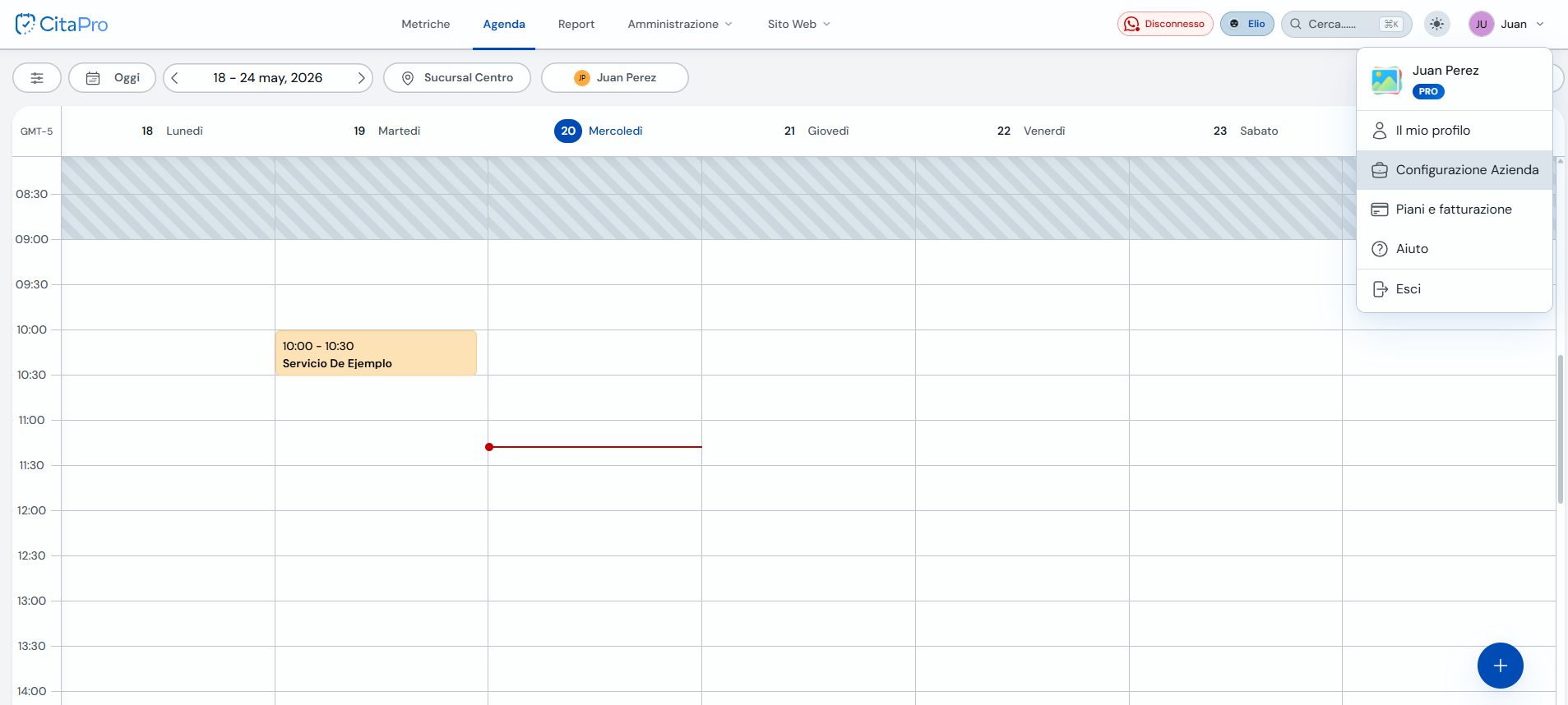Open Piani e fatturazione menu entry
Image resolution: width=1568 pixels, height=705 pixels.
[x=1455, y=210]
